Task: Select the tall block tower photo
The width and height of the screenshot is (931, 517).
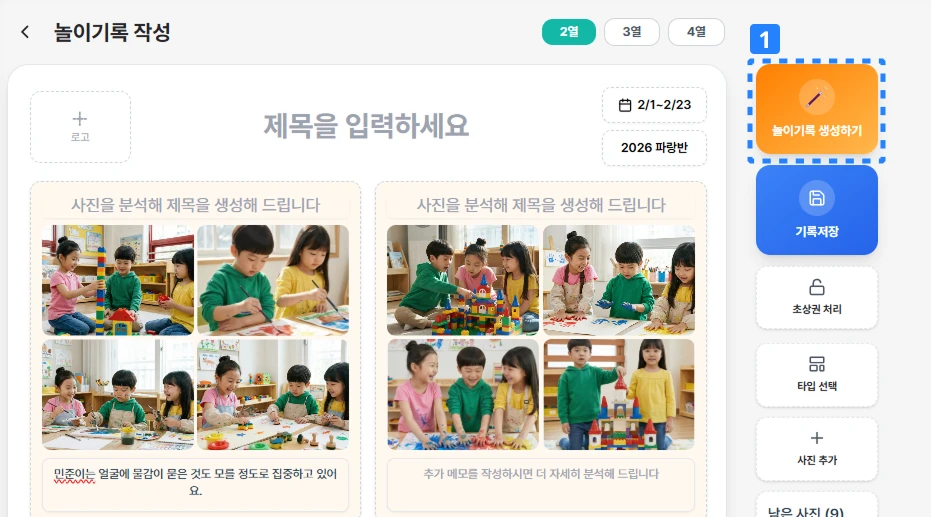Action: point(118,280)
